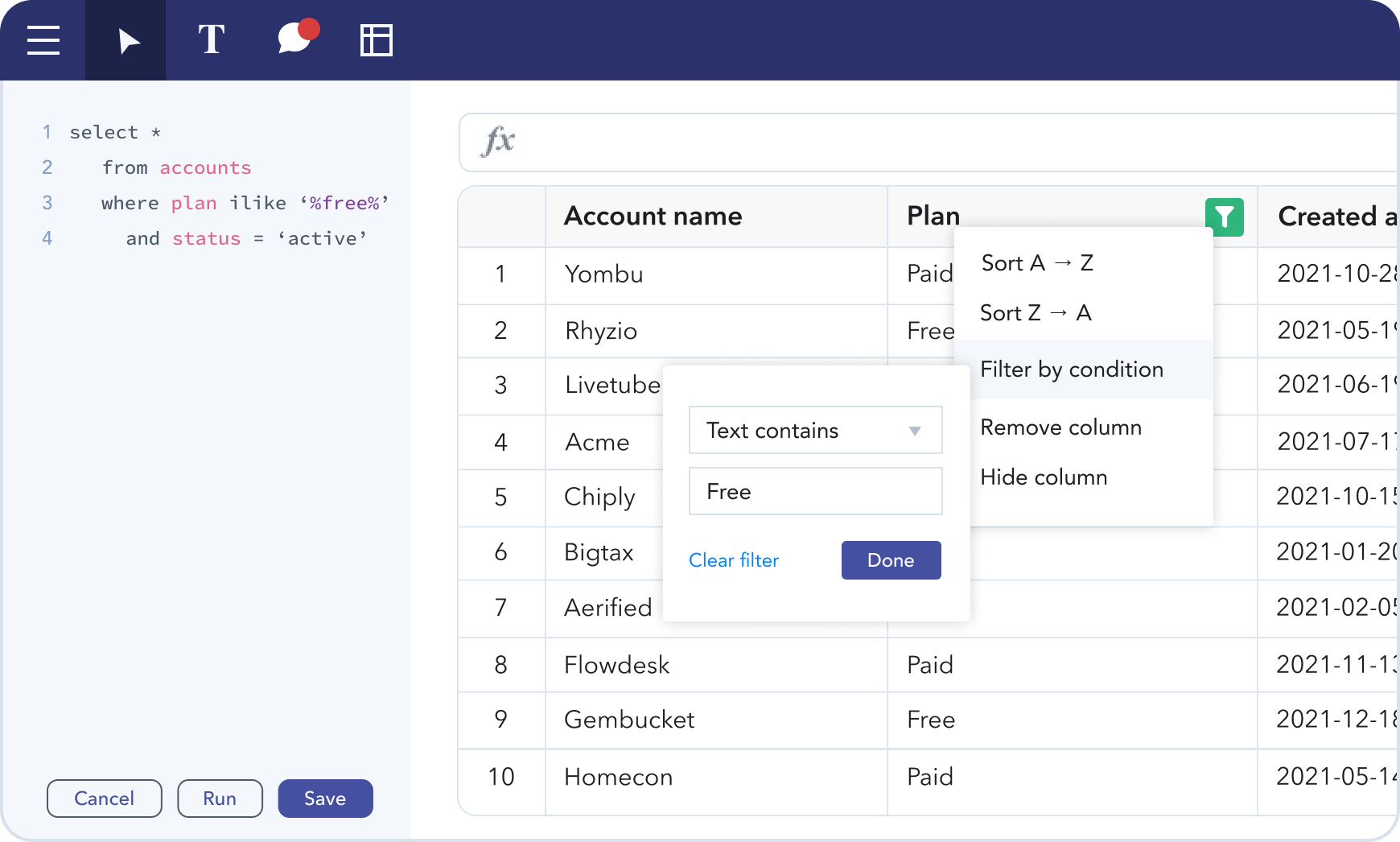
Task: Click the table layout icon
Action: pyautogui.click(x=376, y=40)
